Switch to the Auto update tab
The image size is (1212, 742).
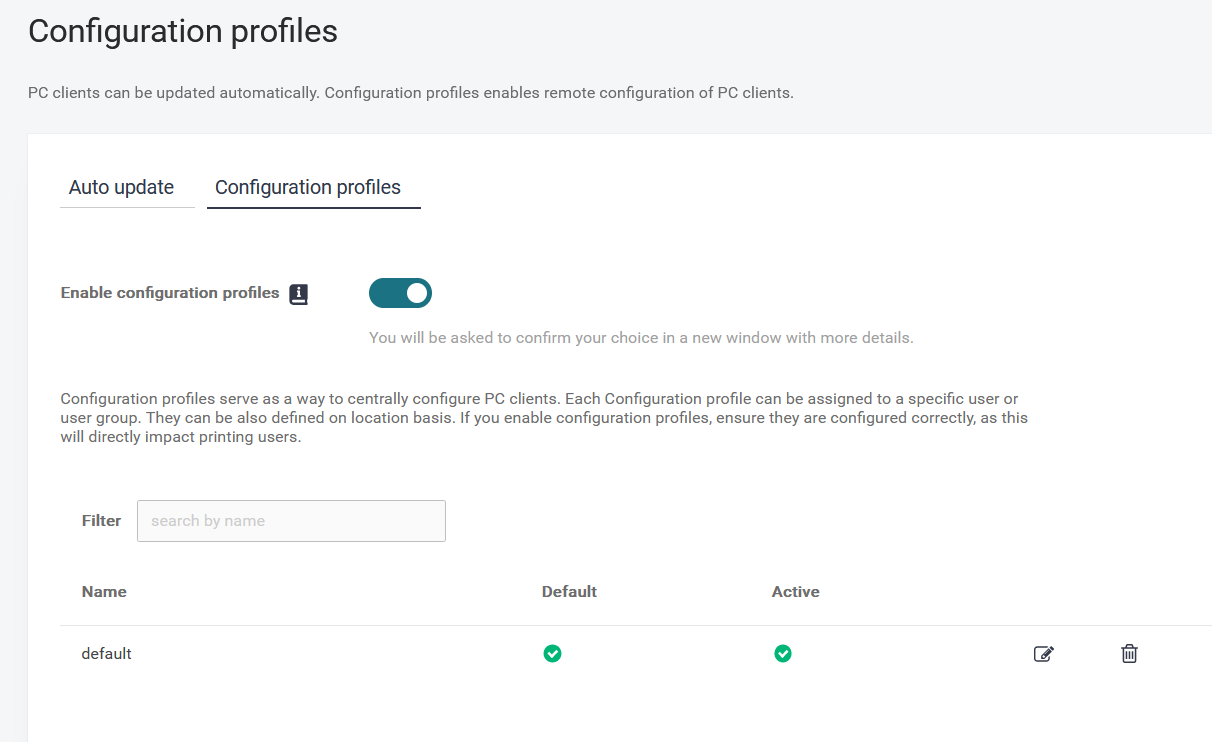(x=121, y=187)
